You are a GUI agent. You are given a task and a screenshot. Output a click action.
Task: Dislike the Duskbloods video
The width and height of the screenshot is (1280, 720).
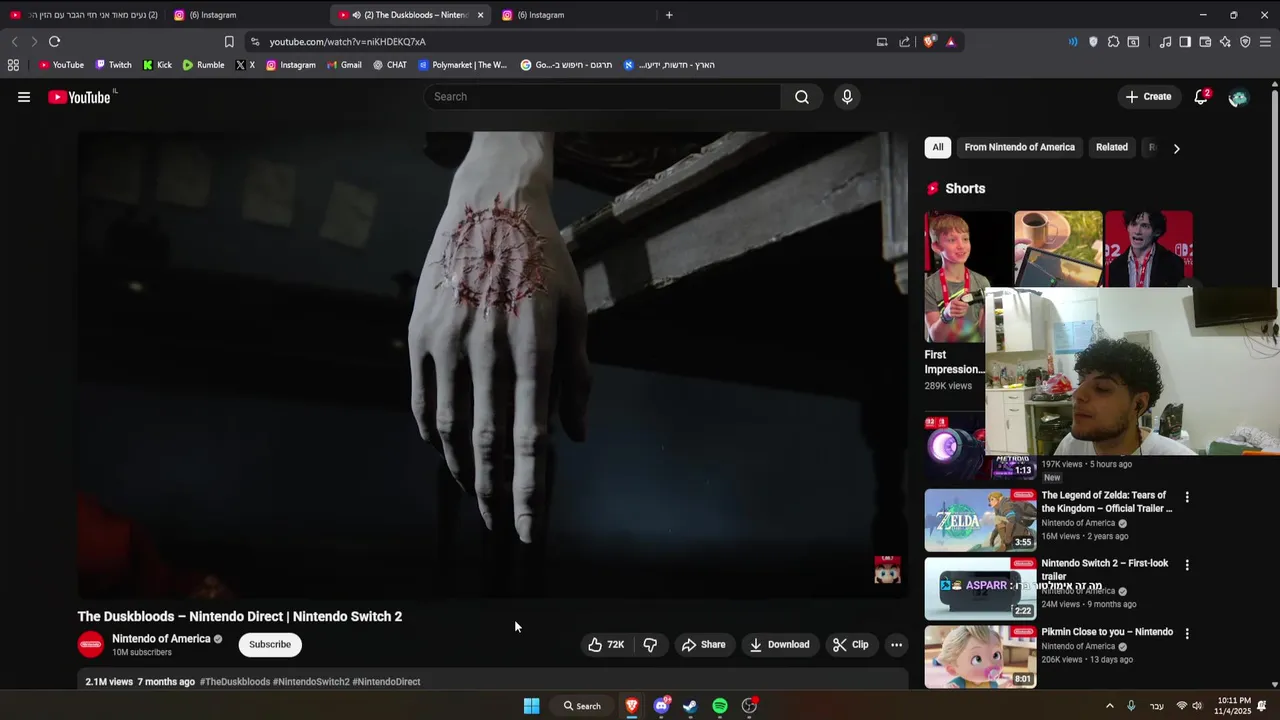650,645
